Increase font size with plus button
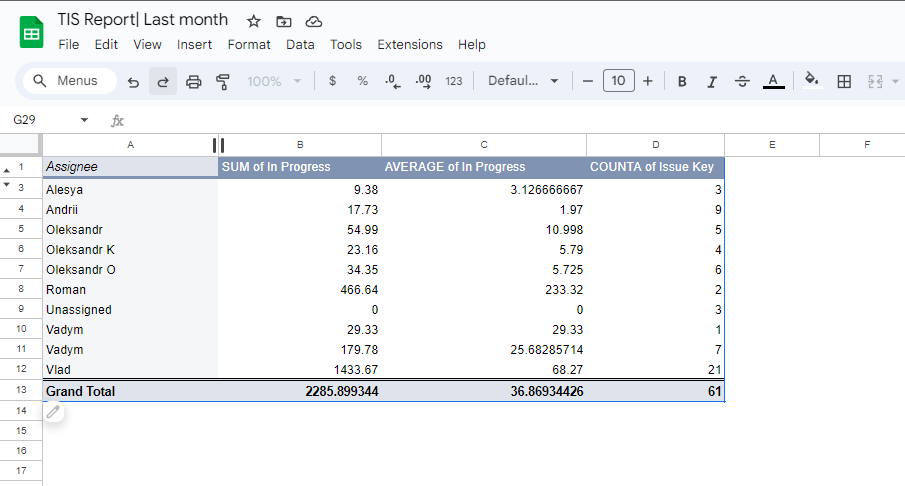This screenshot has height=486, width=905. (648, 81)
